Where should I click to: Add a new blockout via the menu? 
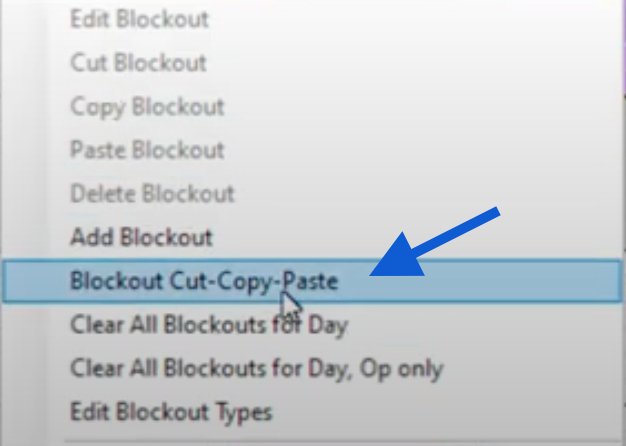[141, 238]
